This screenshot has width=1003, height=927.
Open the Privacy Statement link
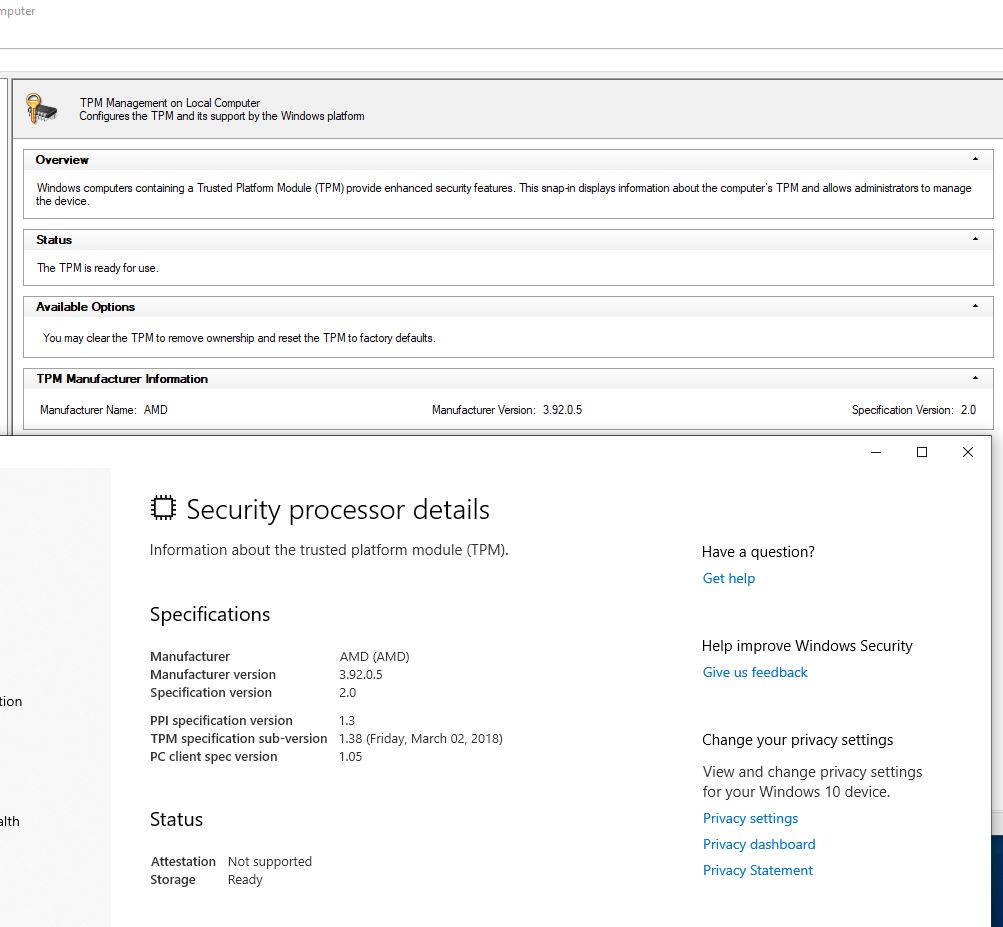click(757, 871)
